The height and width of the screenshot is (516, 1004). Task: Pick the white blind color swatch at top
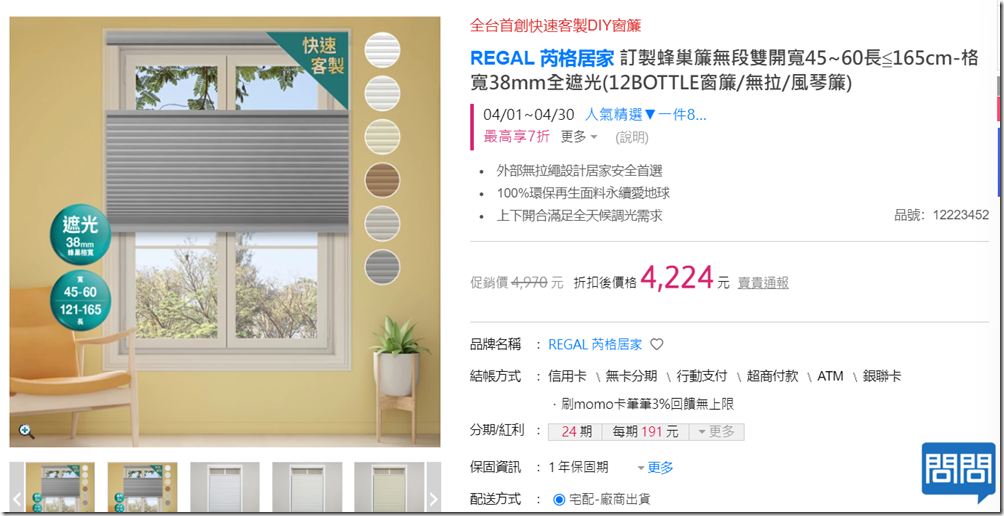click(x=382, y=50)
